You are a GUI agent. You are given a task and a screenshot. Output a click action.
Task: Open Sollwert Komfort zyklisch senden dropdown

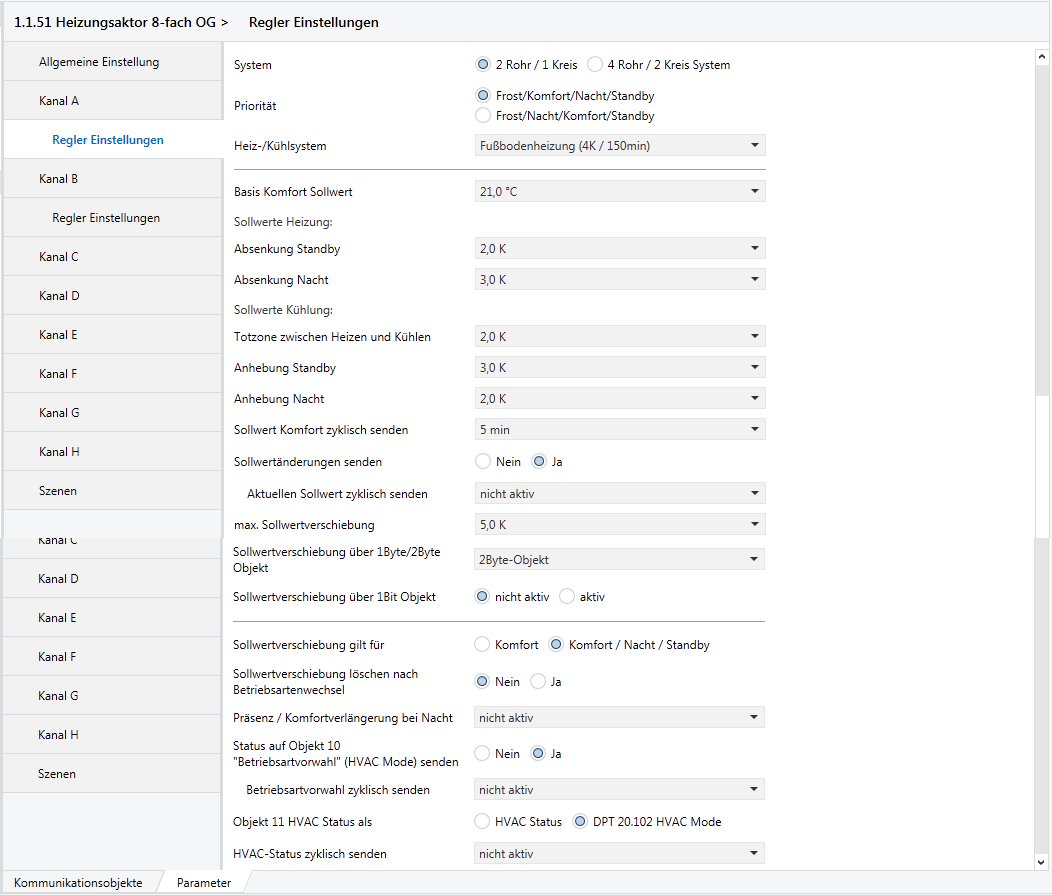[620, 430]
